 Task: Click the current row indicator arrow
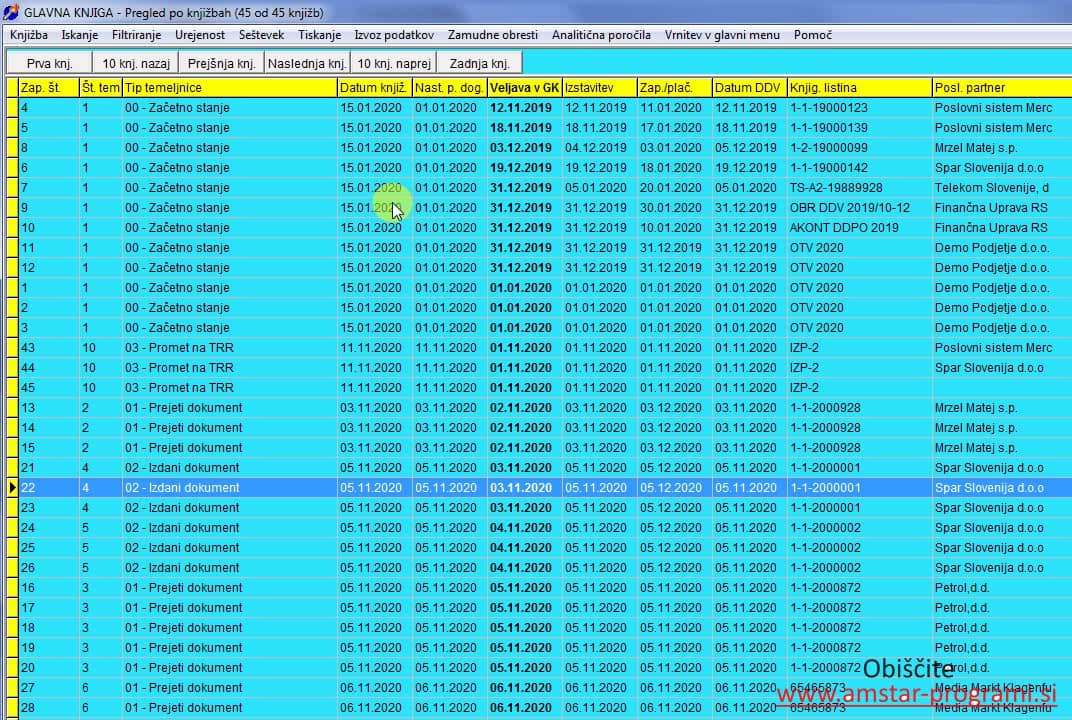point(12,488)
